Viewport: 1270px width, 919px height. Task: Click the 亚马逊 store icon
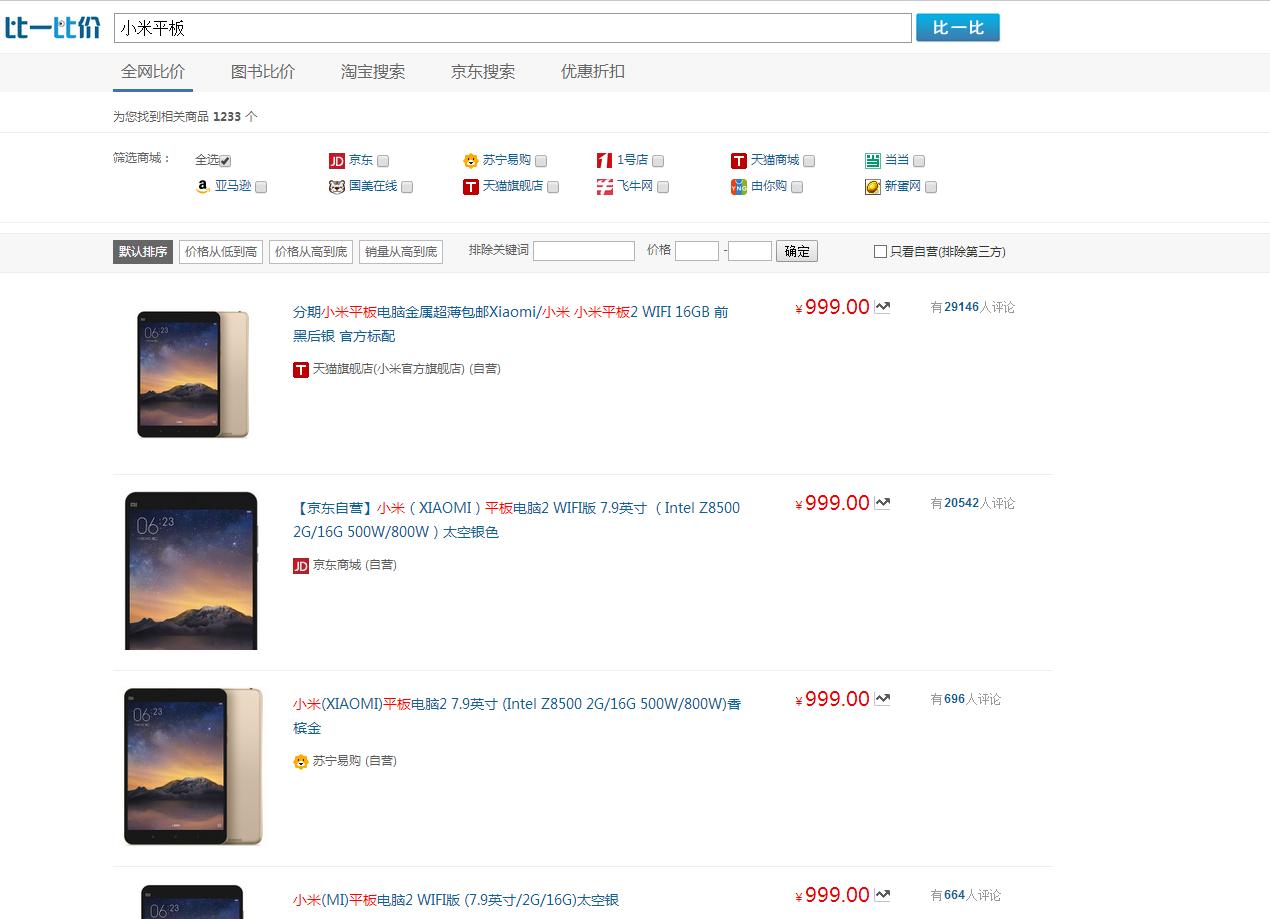click(203, 186)
